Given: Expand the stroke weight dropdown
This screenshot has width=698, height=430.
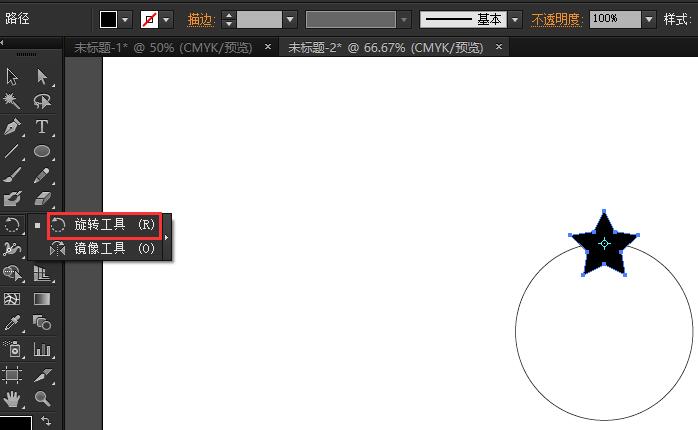Looking at the screenshot, I should point(290,19).
